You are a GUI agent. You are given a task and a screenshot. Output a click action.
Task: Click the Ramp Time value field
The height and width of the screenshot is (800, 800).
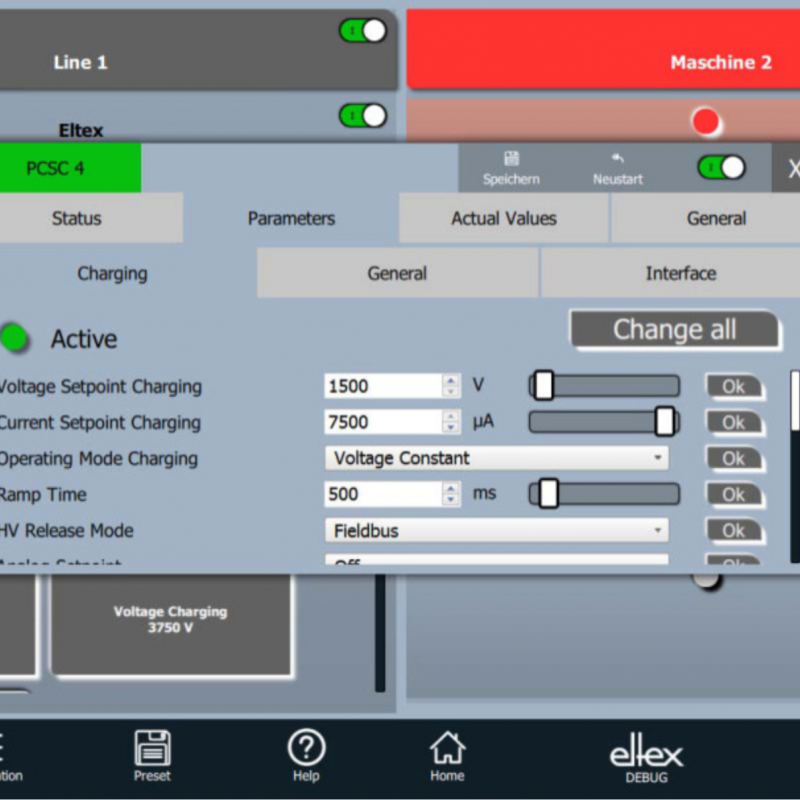383,494
